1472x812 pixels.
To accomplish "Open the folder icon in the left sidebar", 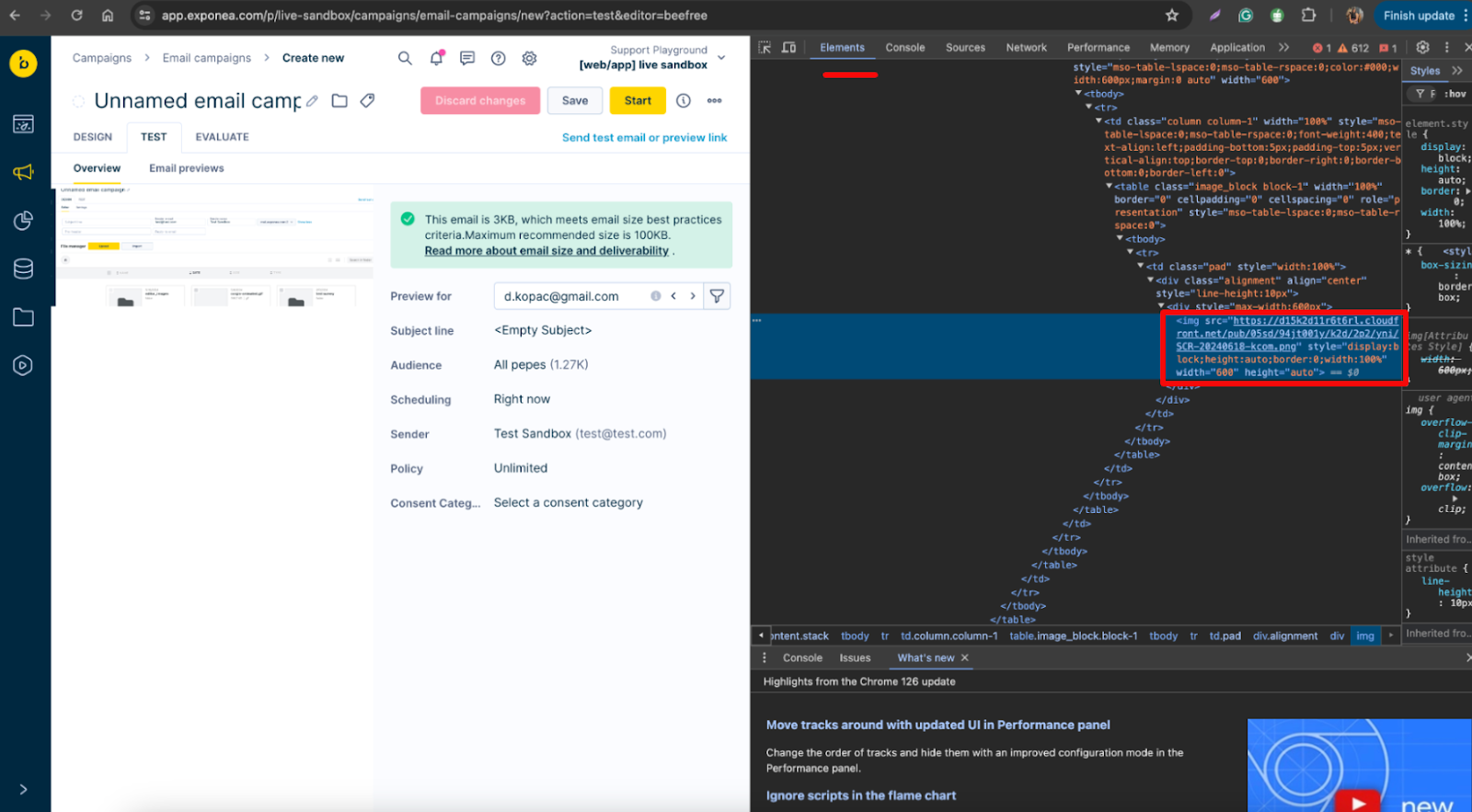I will pyautogui.click(x=24, y=317).
